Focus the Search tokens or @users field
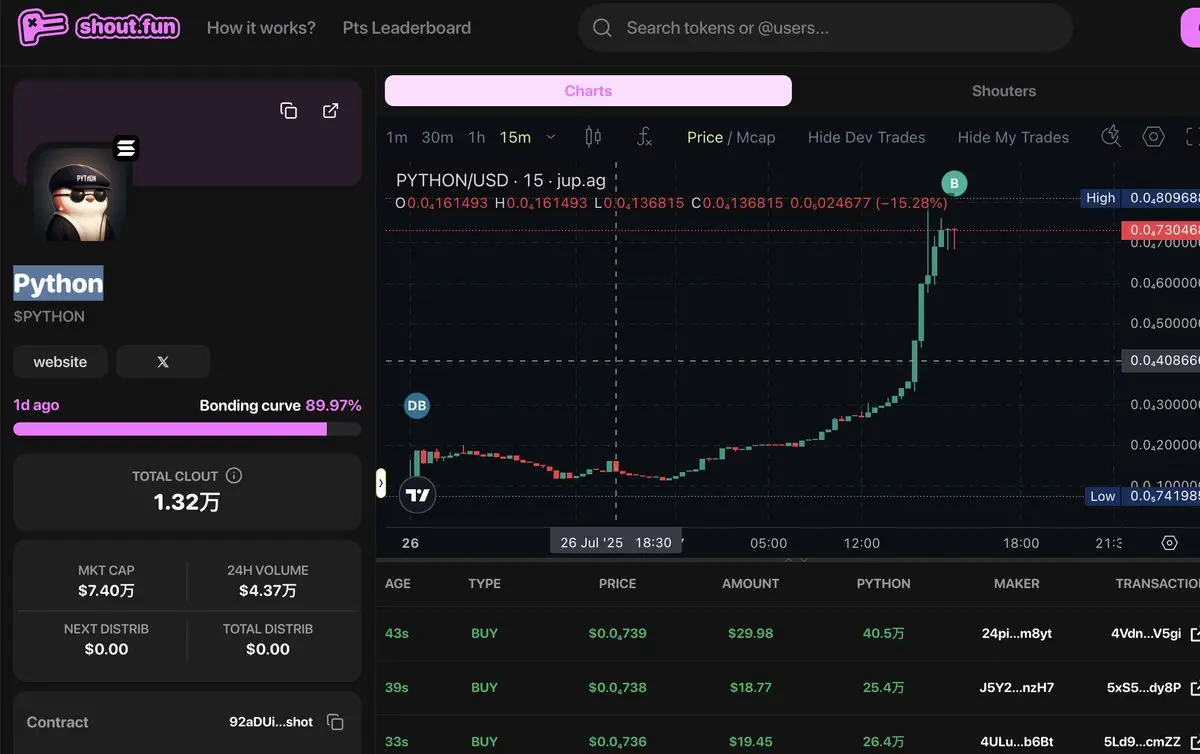 point(825,28)
